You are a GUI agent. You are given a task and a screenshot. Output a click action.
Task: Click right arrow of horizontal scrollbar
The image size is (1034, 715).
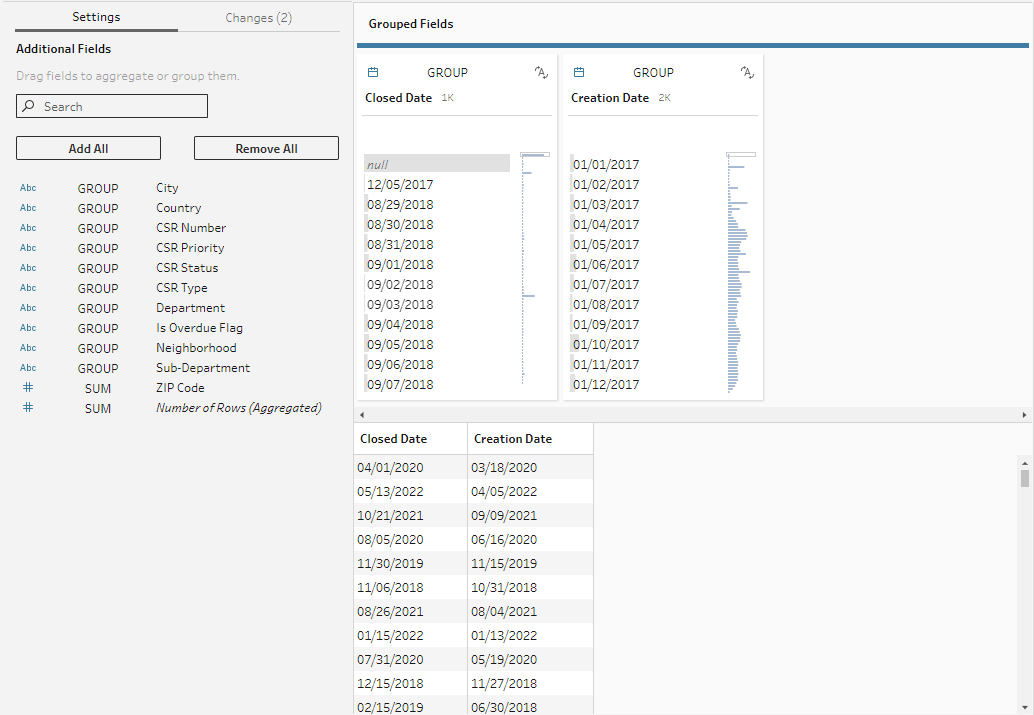[1024, 414]
